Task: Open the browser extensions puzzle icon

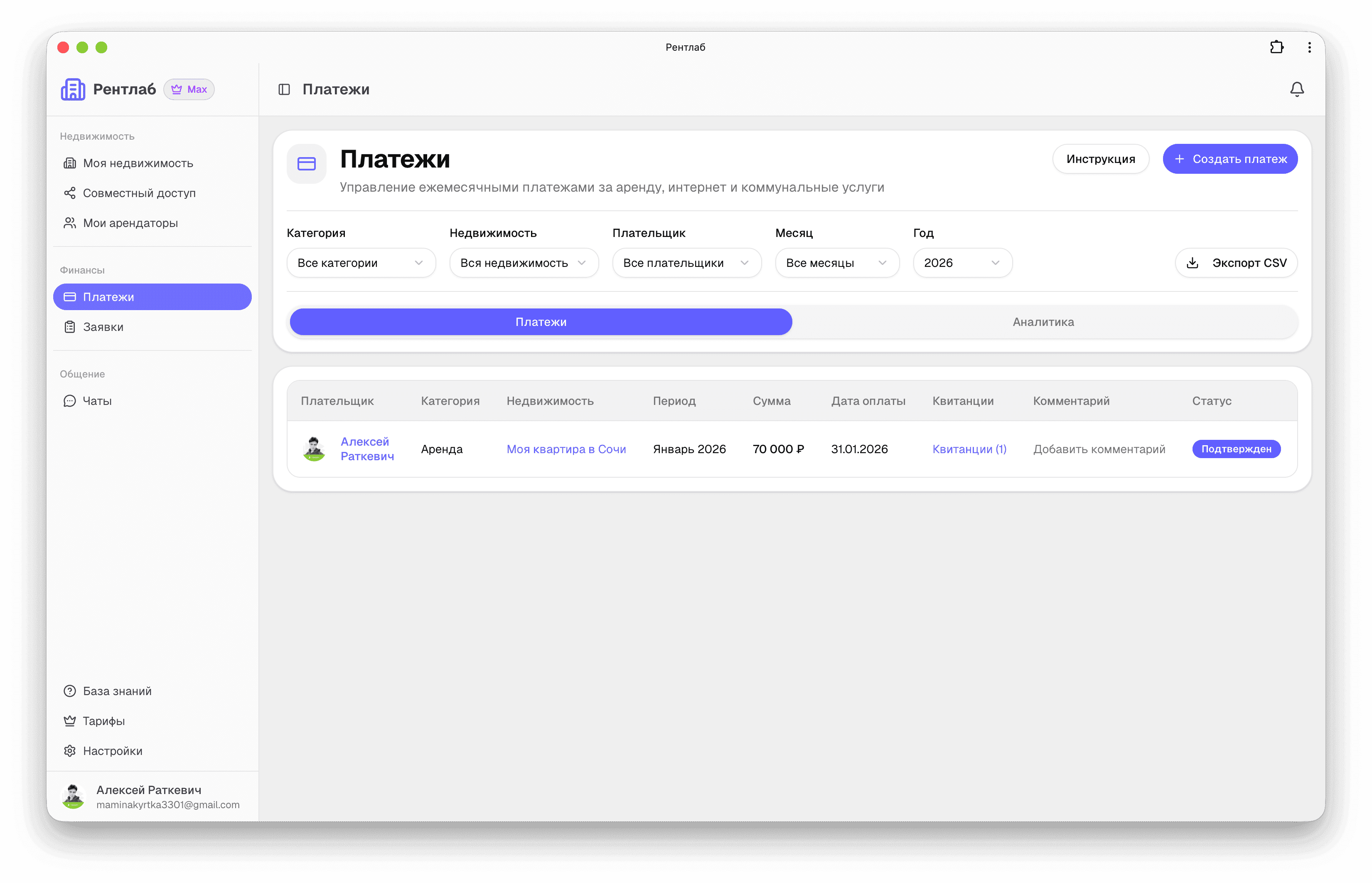Action: (1276, 47)
